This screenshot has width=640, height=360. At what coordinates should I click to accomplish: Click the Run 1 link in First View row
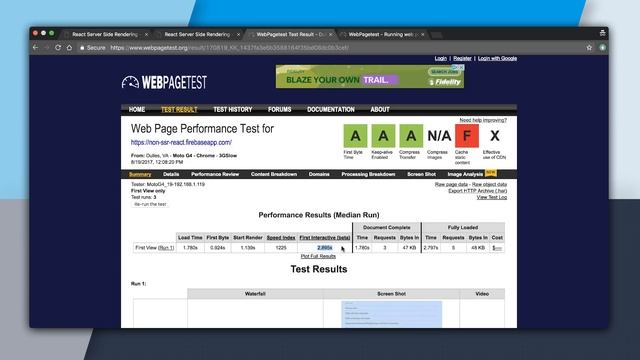click(x=166, y=248)
